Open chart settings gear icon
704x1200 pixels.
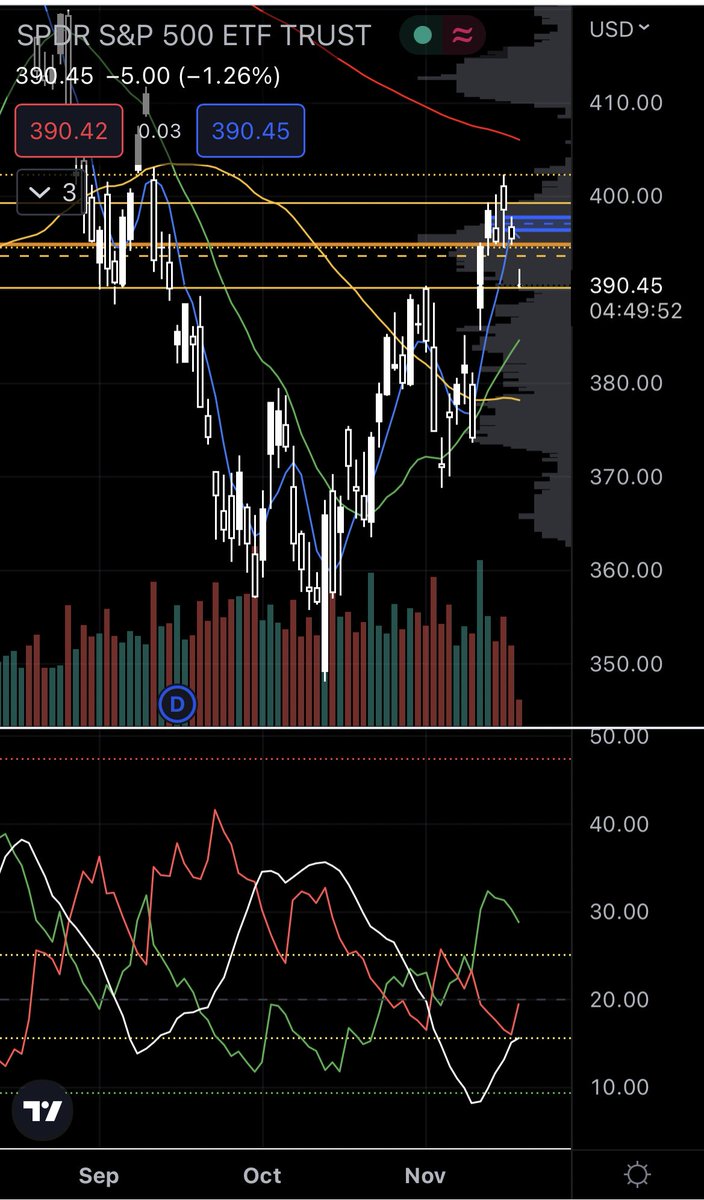[x=638, y=1174]
